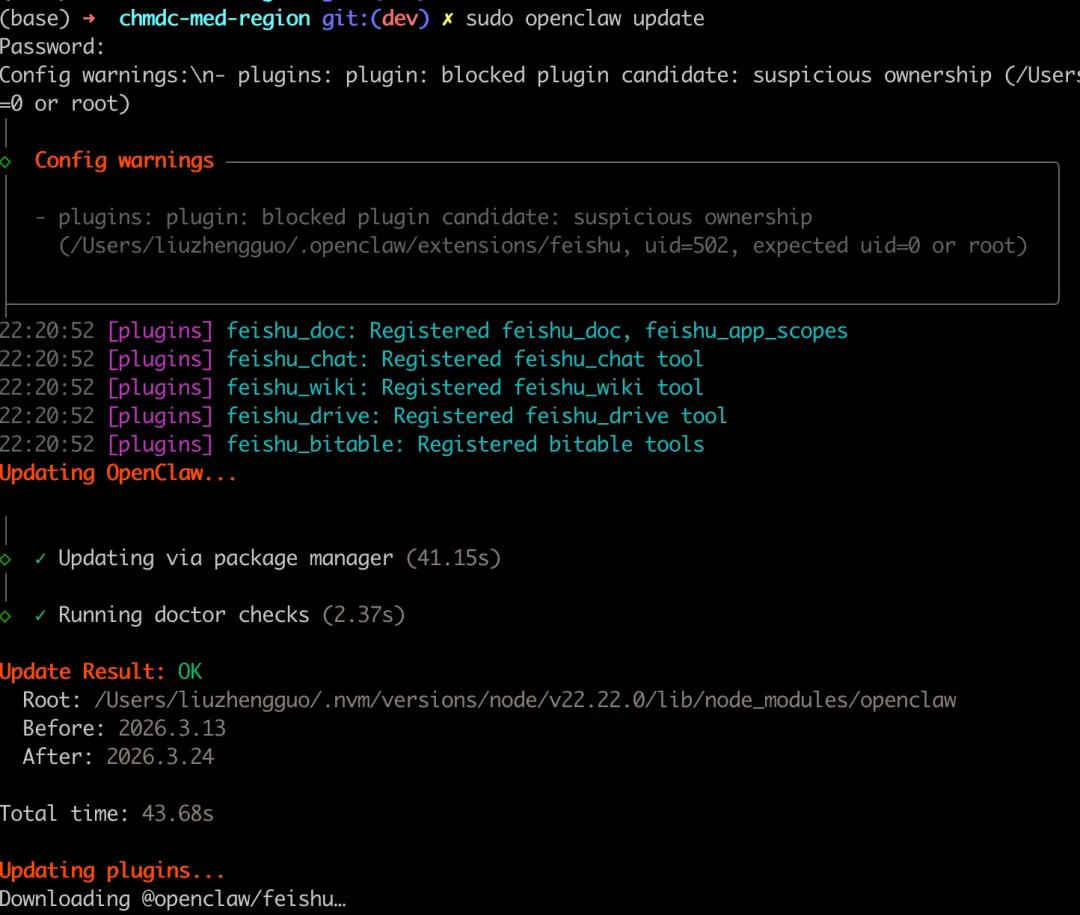Click the chmdc-med-region directory name
The width and height of the screenshot is (1080, 915).
[214, 18]
